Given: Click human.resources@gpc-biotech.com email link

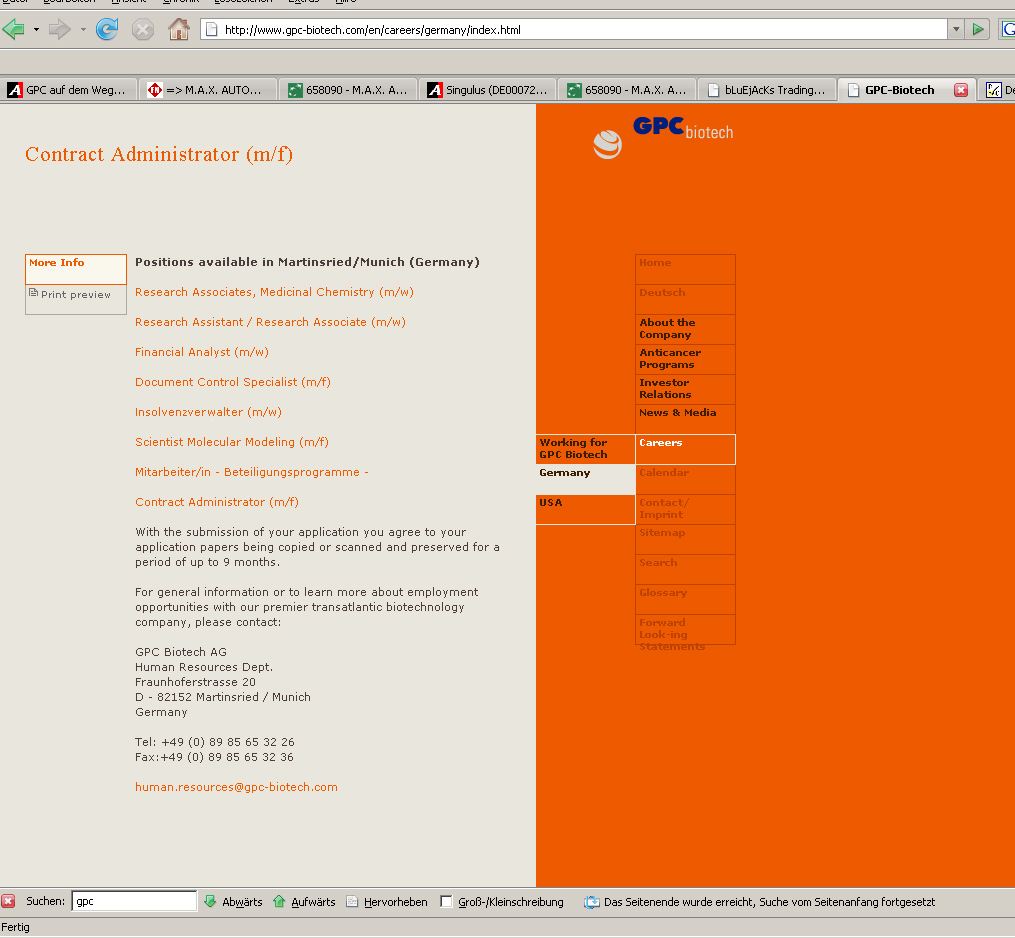Looking at the screenshot, I should coord(236,787).
